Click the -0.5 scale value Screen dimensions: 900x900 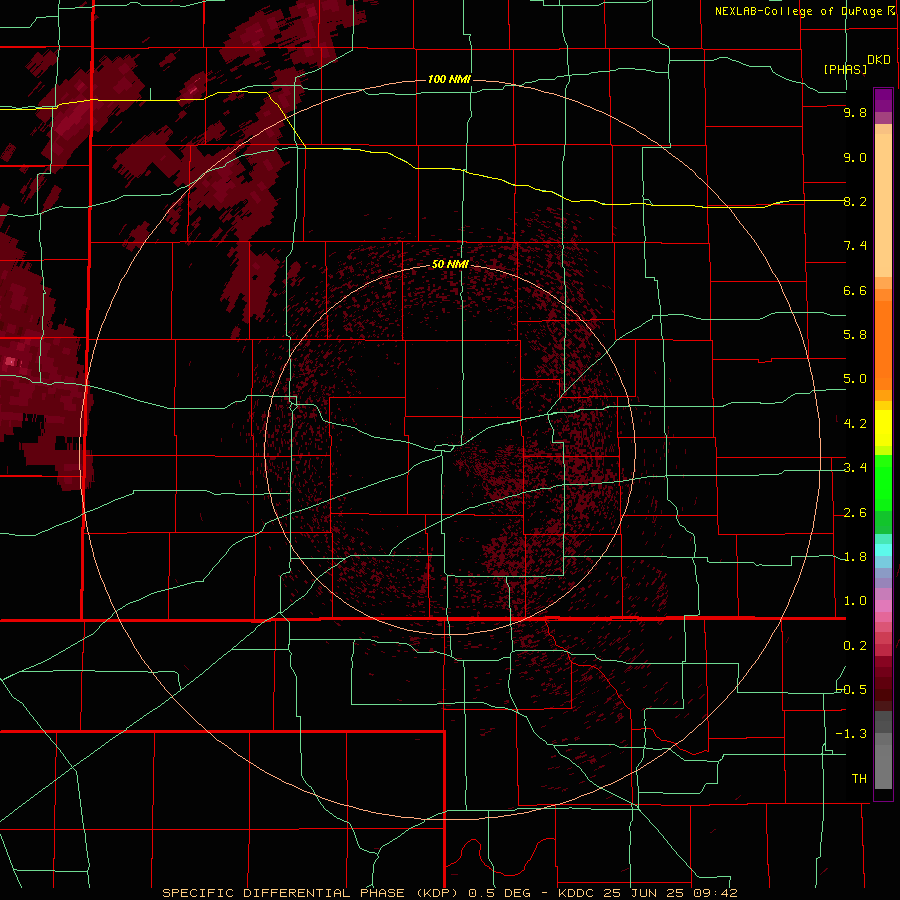[852, 689]
